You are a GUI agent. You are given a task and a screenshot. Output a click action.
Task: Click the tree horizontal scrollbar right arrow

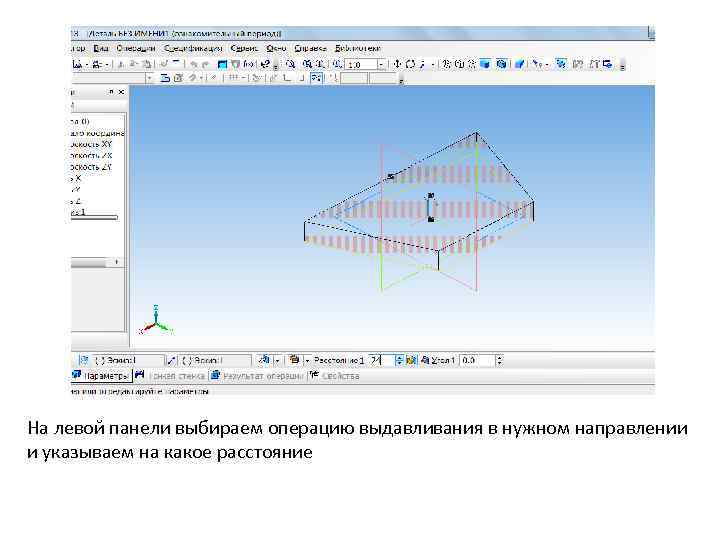[x=117, y=262]
